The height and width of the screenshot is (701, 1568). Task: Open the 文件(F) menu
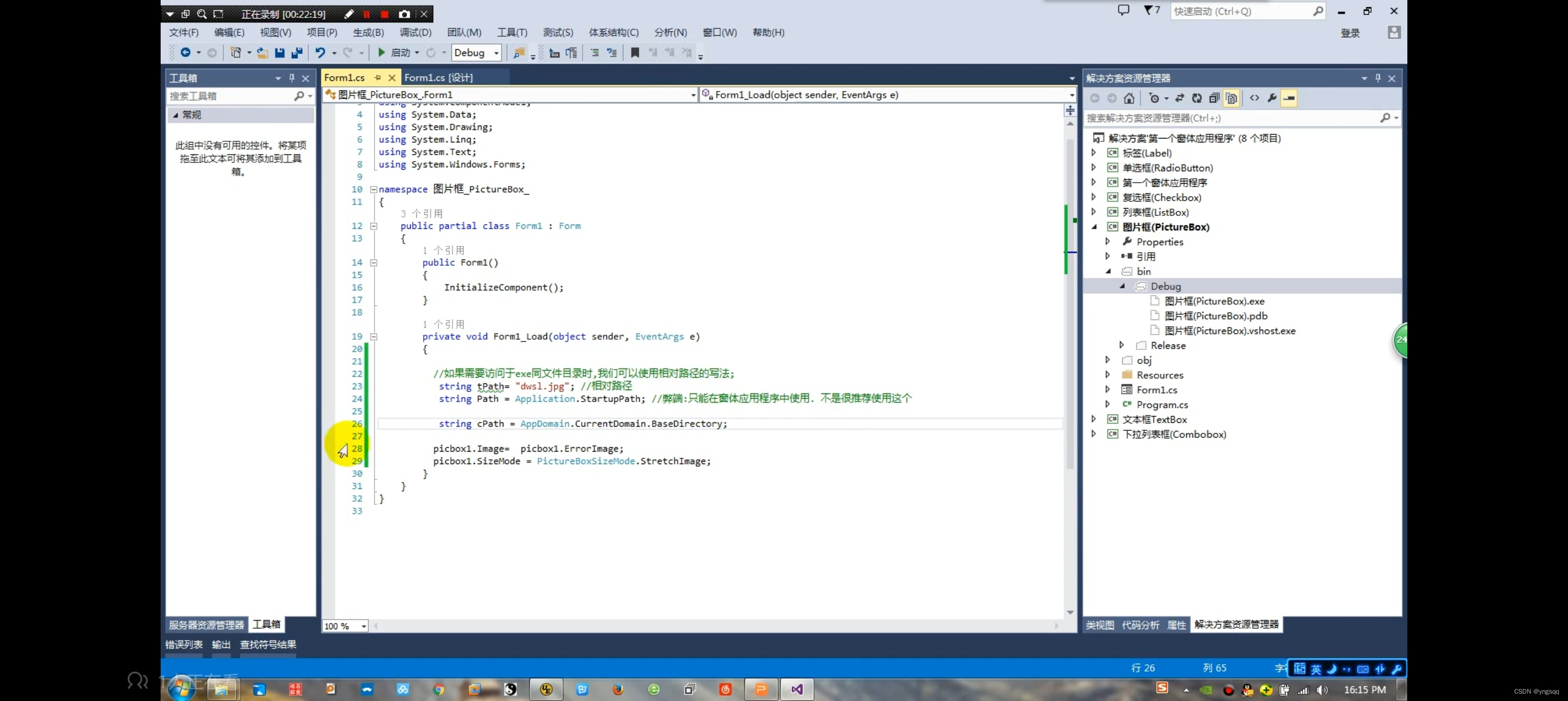pyautogui.click(x=184, y=32)
